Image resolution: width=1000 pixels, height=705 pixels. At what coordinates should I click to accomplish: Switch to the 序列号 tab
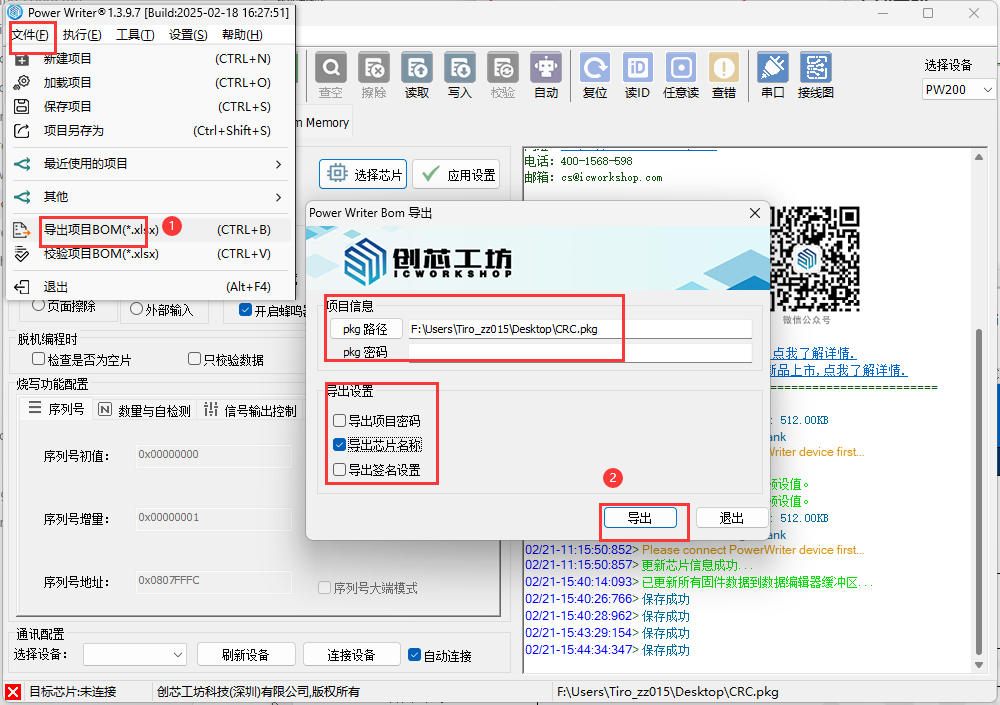pos(56,409)
